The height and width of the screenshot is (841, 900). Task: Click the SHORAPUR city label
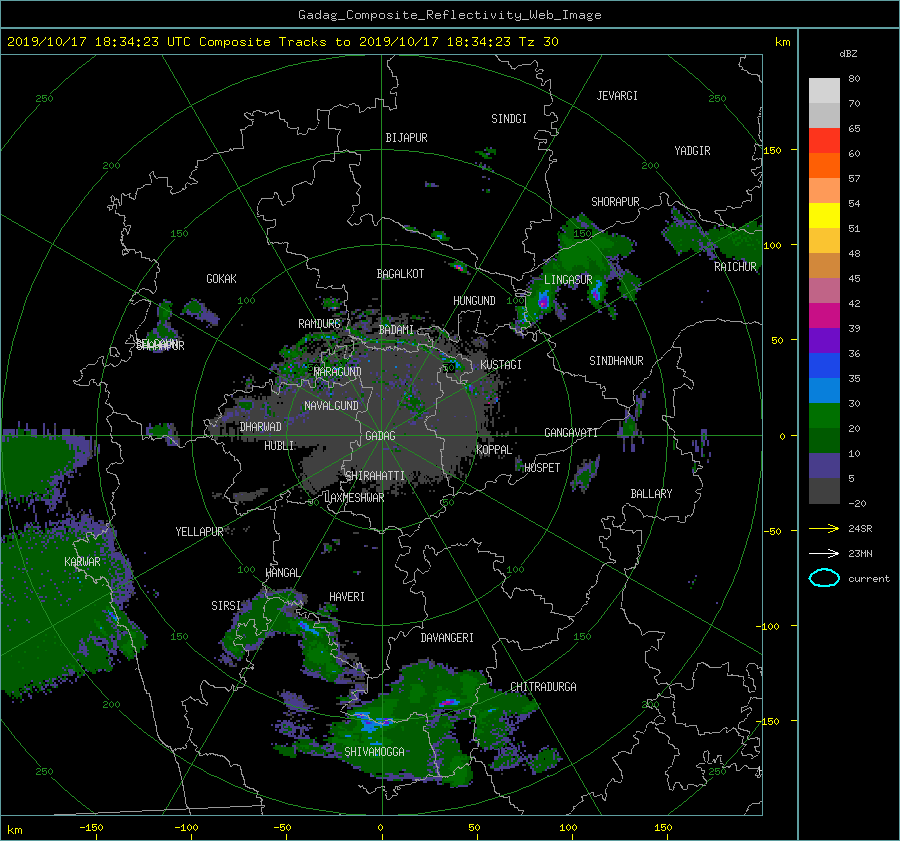pyautogui.click(x=615, y=202)
